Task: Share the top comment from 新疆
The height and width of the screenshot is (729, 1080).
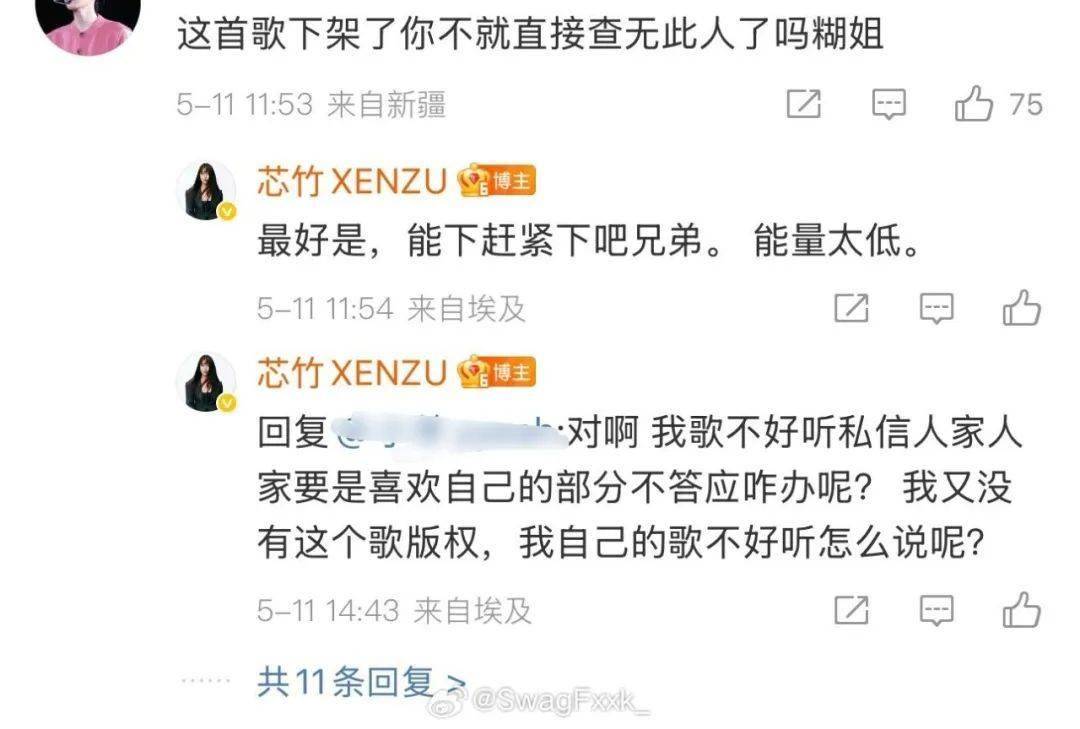Action: 804,105
